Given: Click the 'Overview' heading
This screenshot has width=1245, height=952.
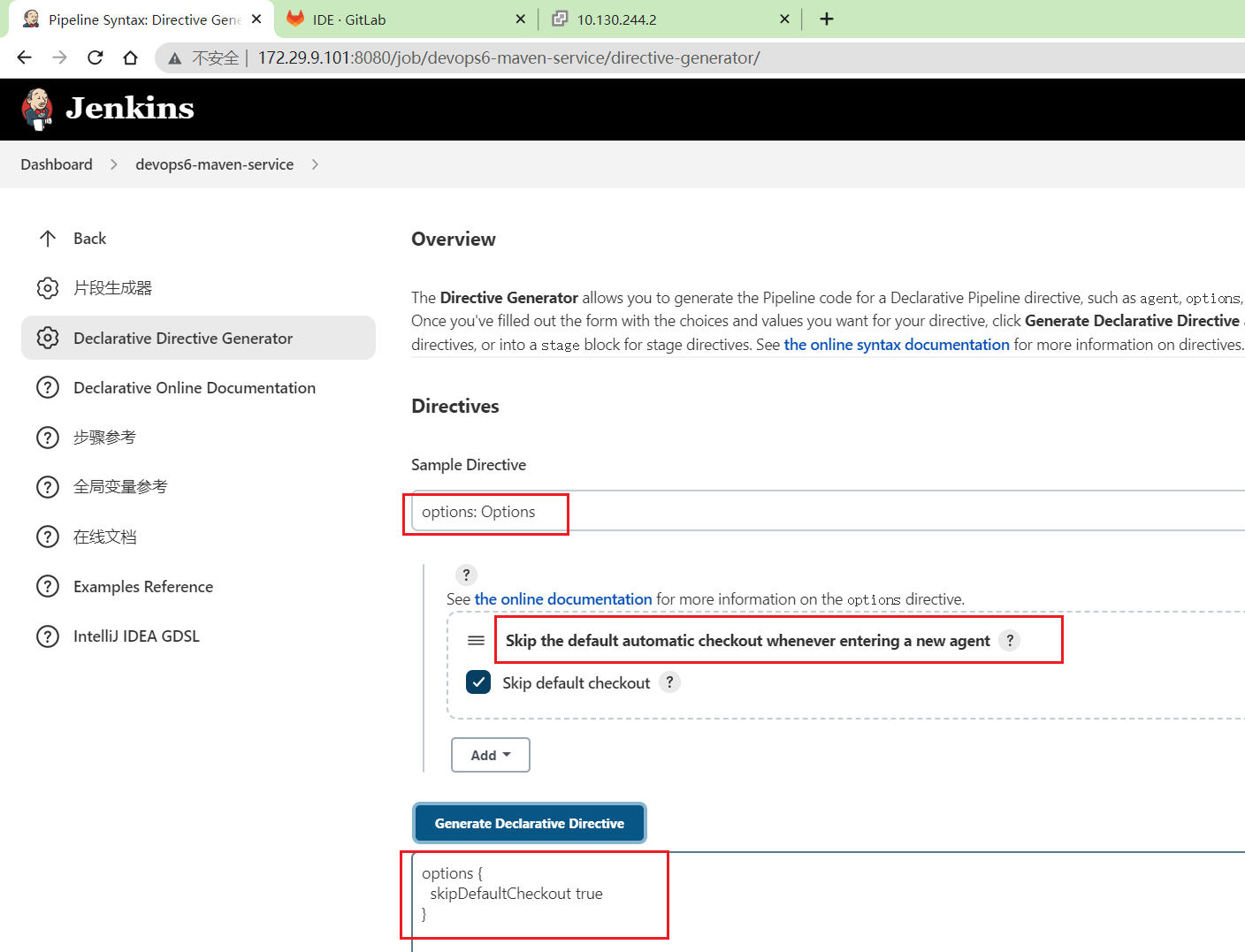Looking at the screenshot, I should point(454,240).
